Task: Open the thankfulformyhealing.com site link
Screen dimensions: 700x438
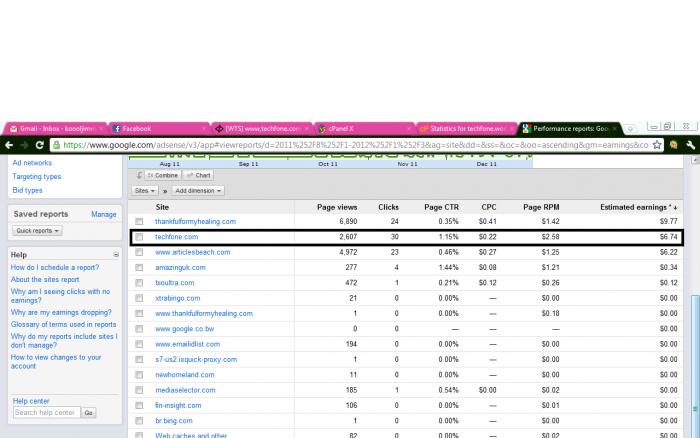Action: point(195,221)
